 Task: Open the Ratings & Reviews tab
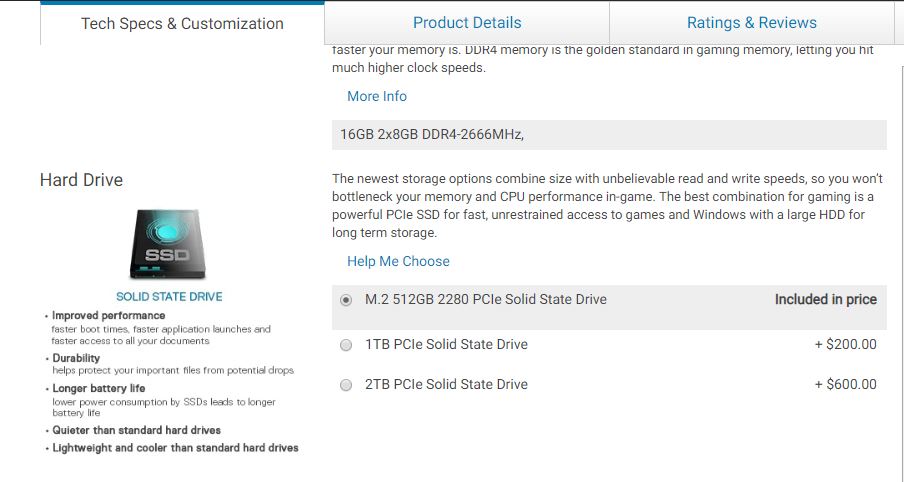coord(752,23)
